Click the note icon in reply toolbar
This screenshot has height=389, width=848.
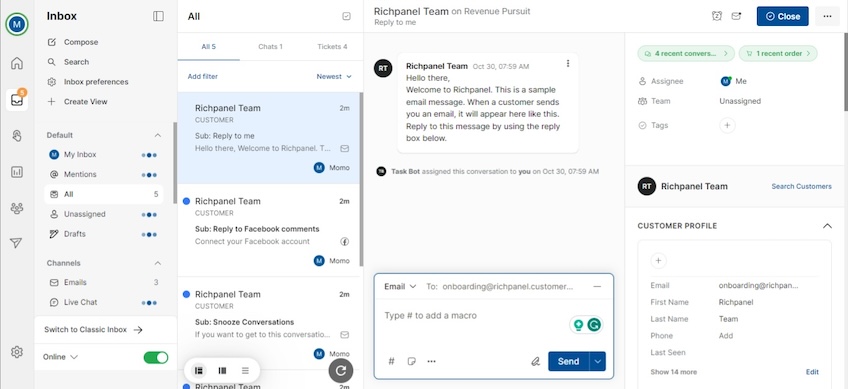coord(412,361)
